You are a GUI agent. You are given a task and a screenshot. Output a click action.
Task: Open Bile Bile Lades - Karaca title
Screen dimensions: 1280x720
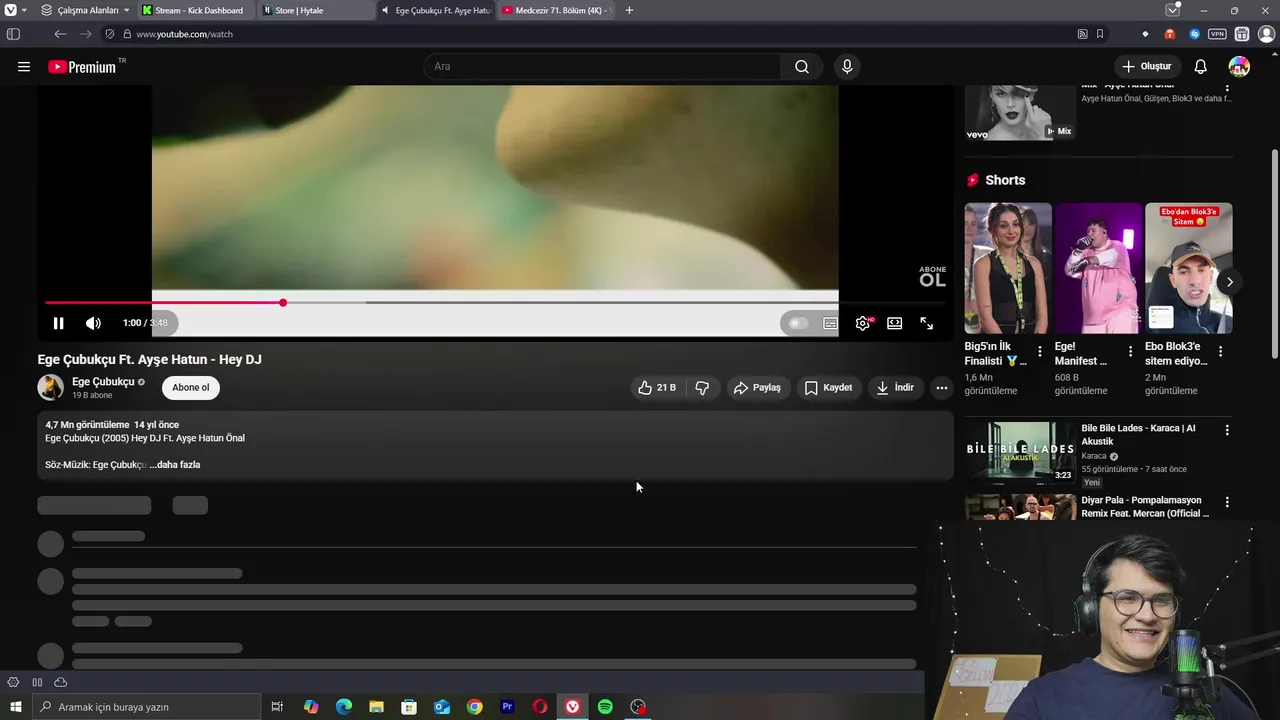pos(1138,434)
